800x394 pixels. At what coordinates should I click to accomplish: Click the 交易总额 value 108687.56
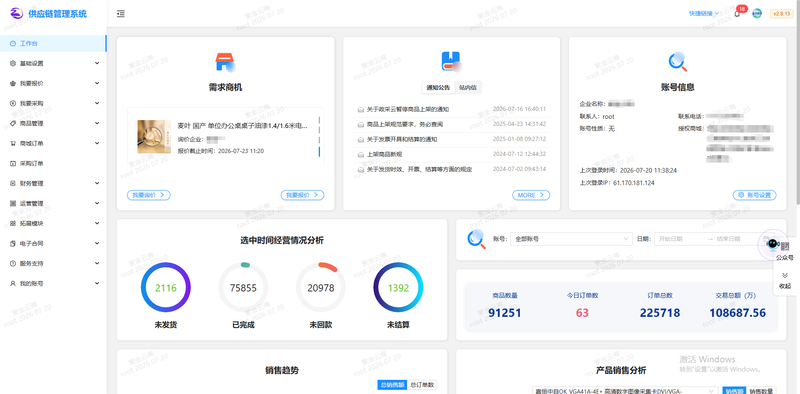pos(737,313)
